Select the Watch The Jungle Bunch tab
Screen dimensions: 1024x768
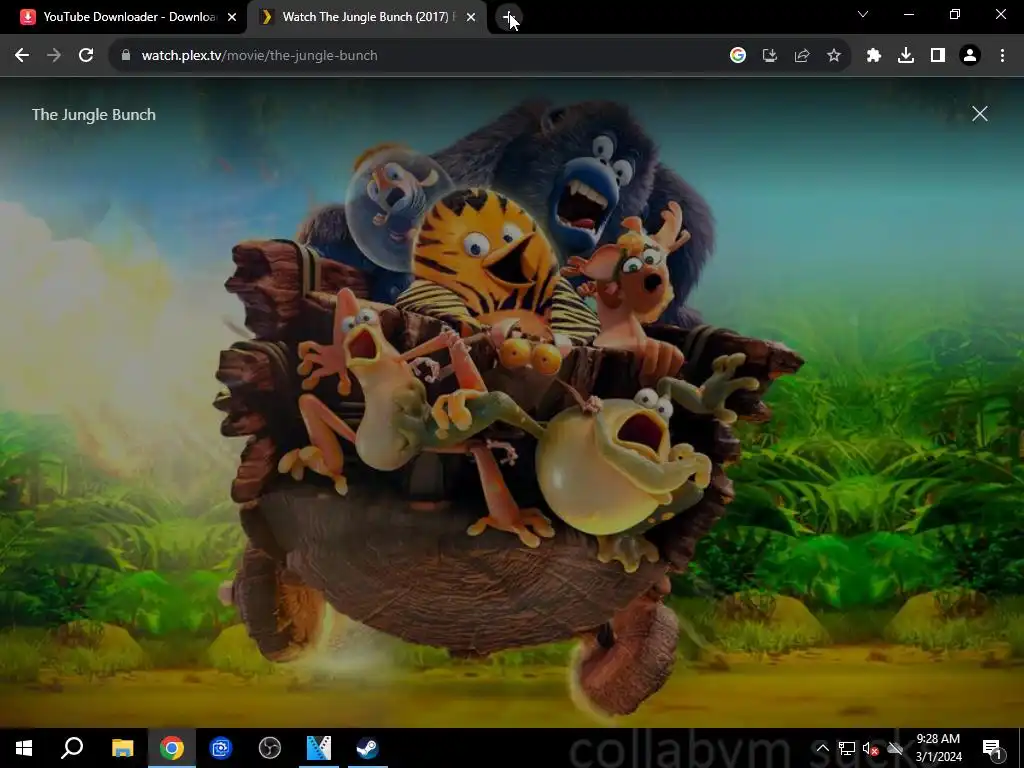coord(367,17)
